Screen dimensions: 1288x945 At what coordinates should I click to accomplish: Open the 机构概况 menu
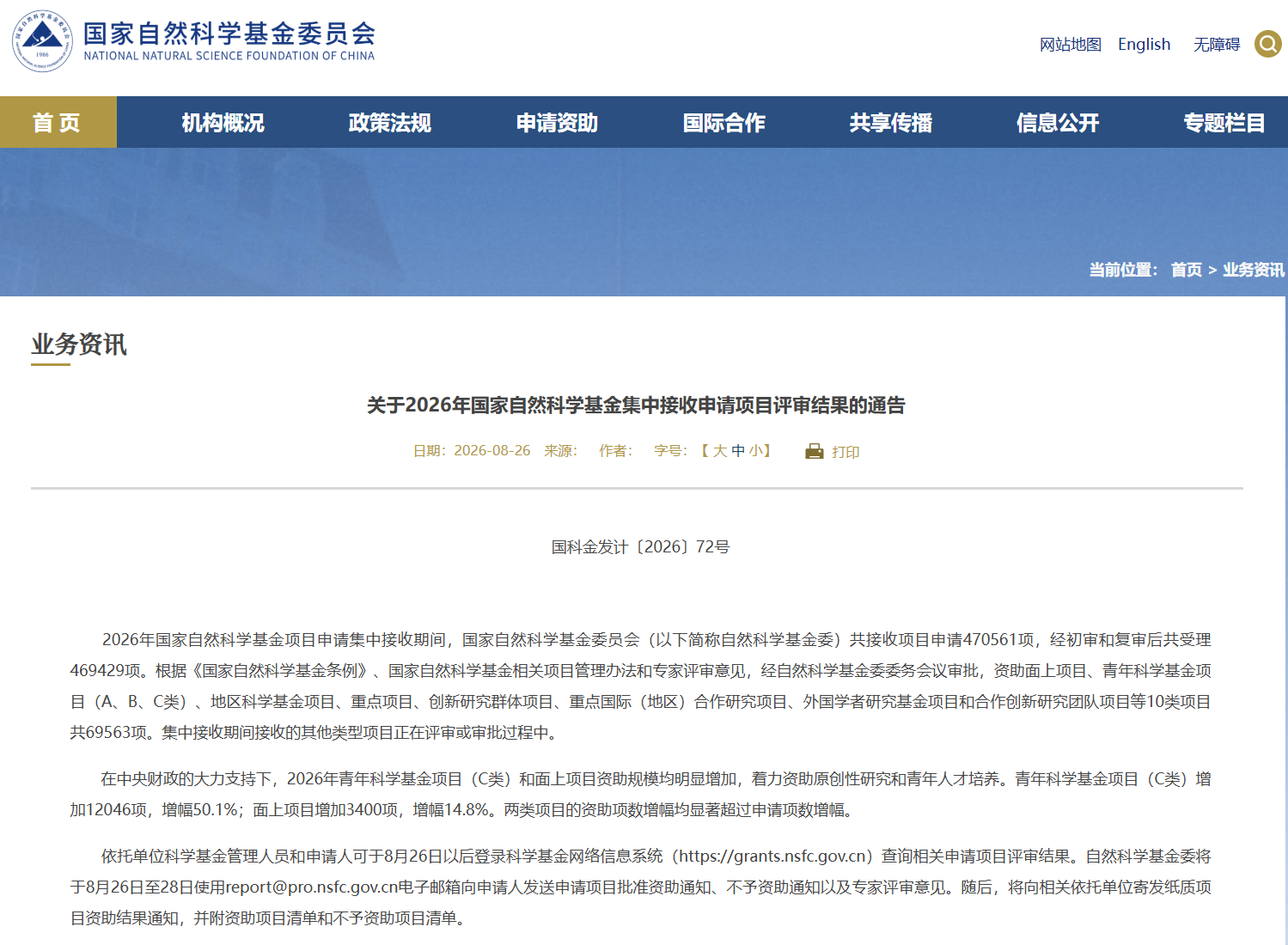click(x=223, y=123)
